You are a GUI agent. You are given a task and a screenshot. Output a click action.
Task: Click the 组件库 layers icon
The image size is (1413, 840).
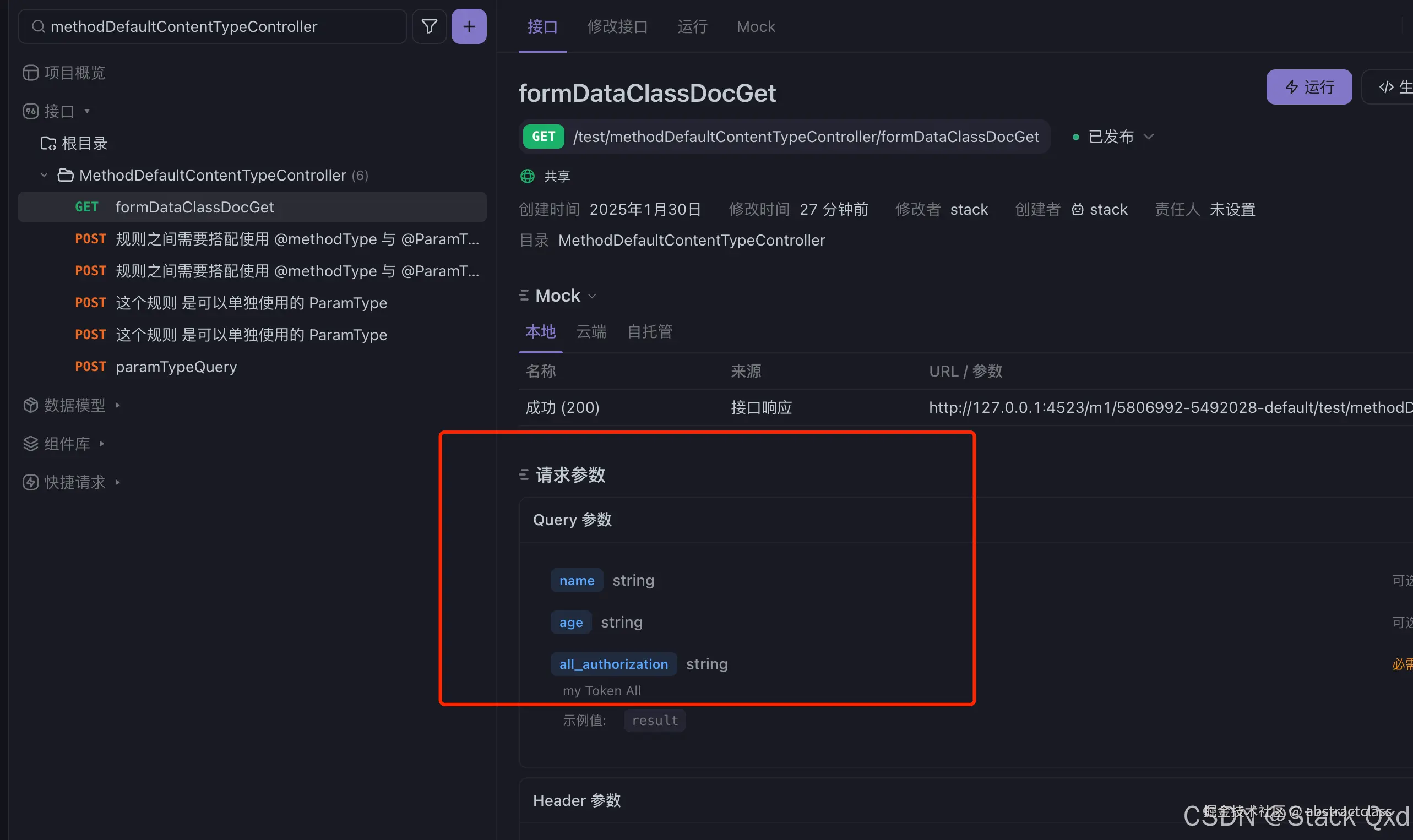click(x=30, y=444)
